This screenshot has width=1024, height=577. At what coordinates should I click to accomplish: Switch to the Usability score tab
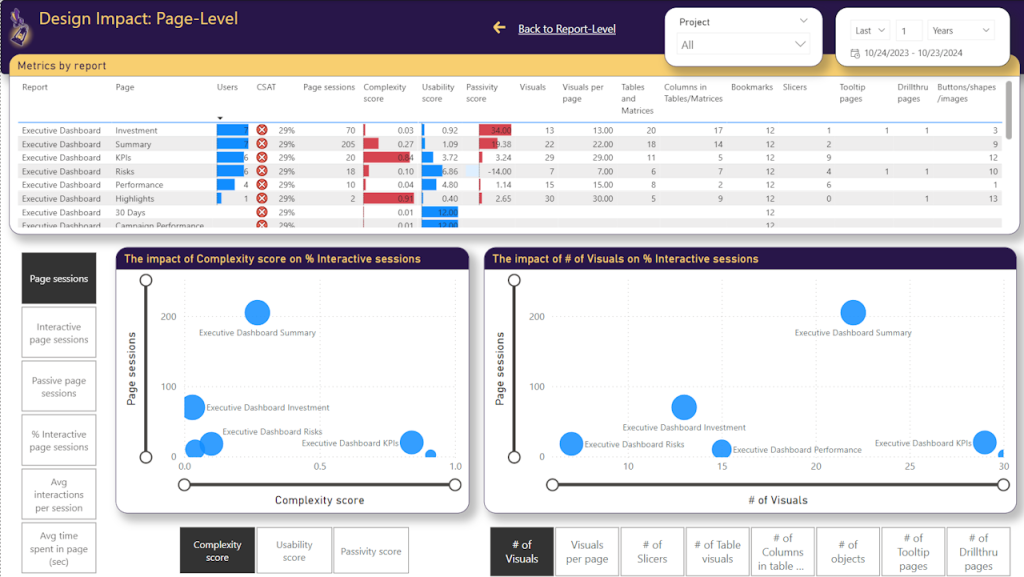[294, 551]
